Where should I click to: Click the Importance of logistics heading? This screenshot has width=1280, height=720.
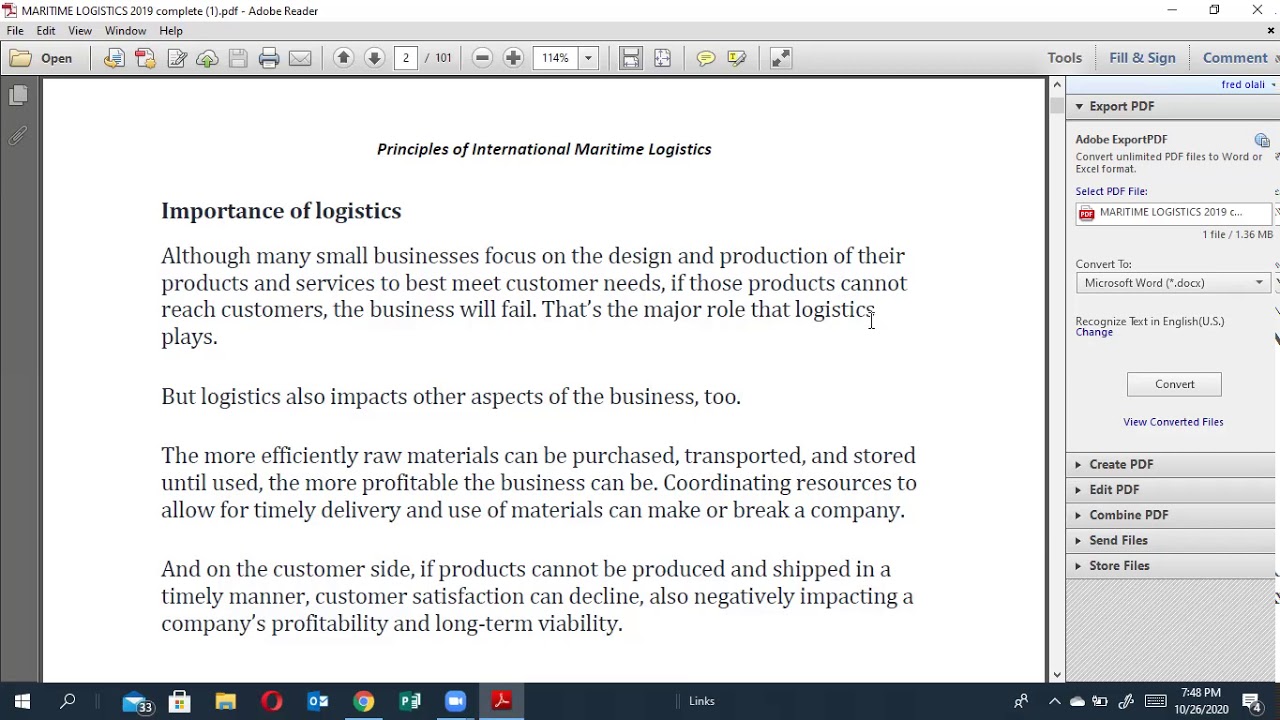point(281,211)
